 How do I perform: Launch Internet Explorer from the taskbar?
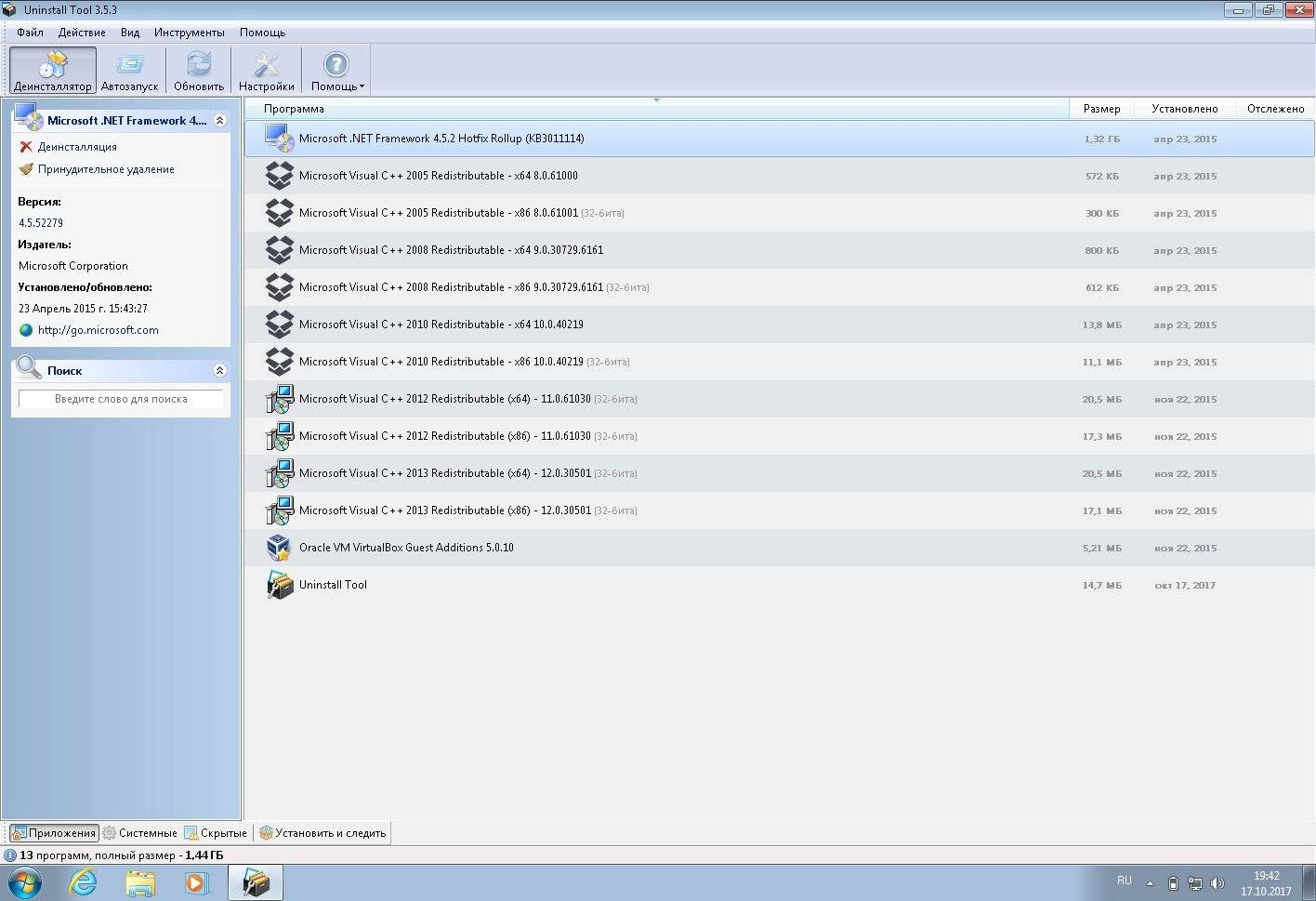(x=84, y=882)
